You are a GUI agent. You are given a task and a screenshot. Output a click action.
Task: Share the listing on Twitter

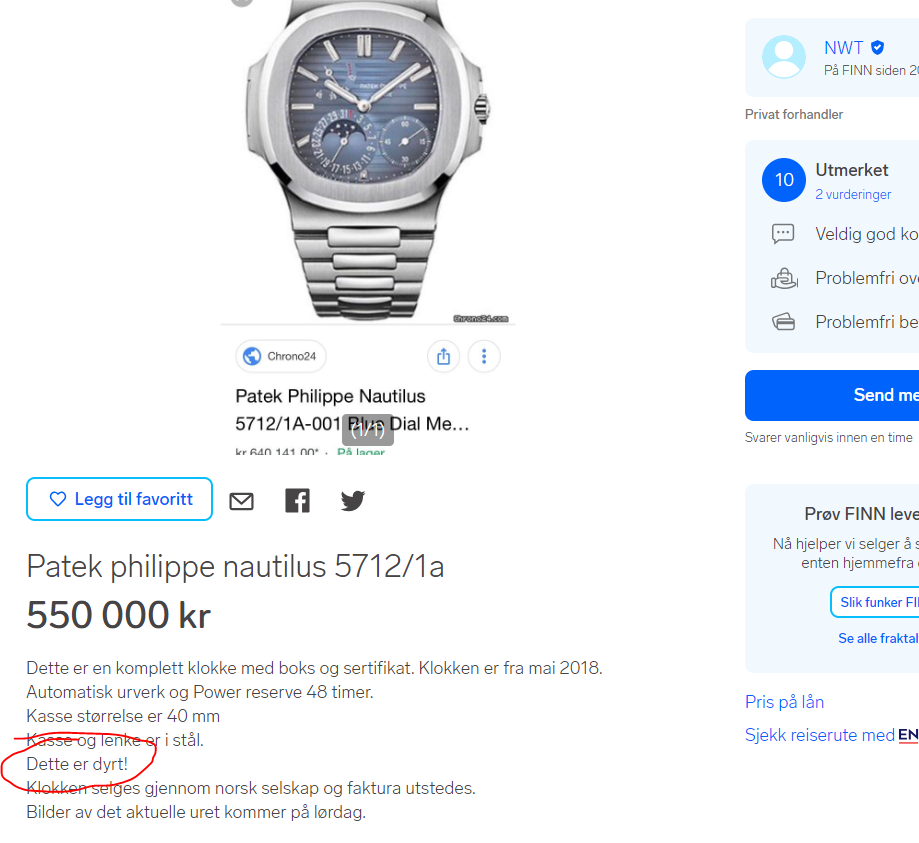(353, 500)
